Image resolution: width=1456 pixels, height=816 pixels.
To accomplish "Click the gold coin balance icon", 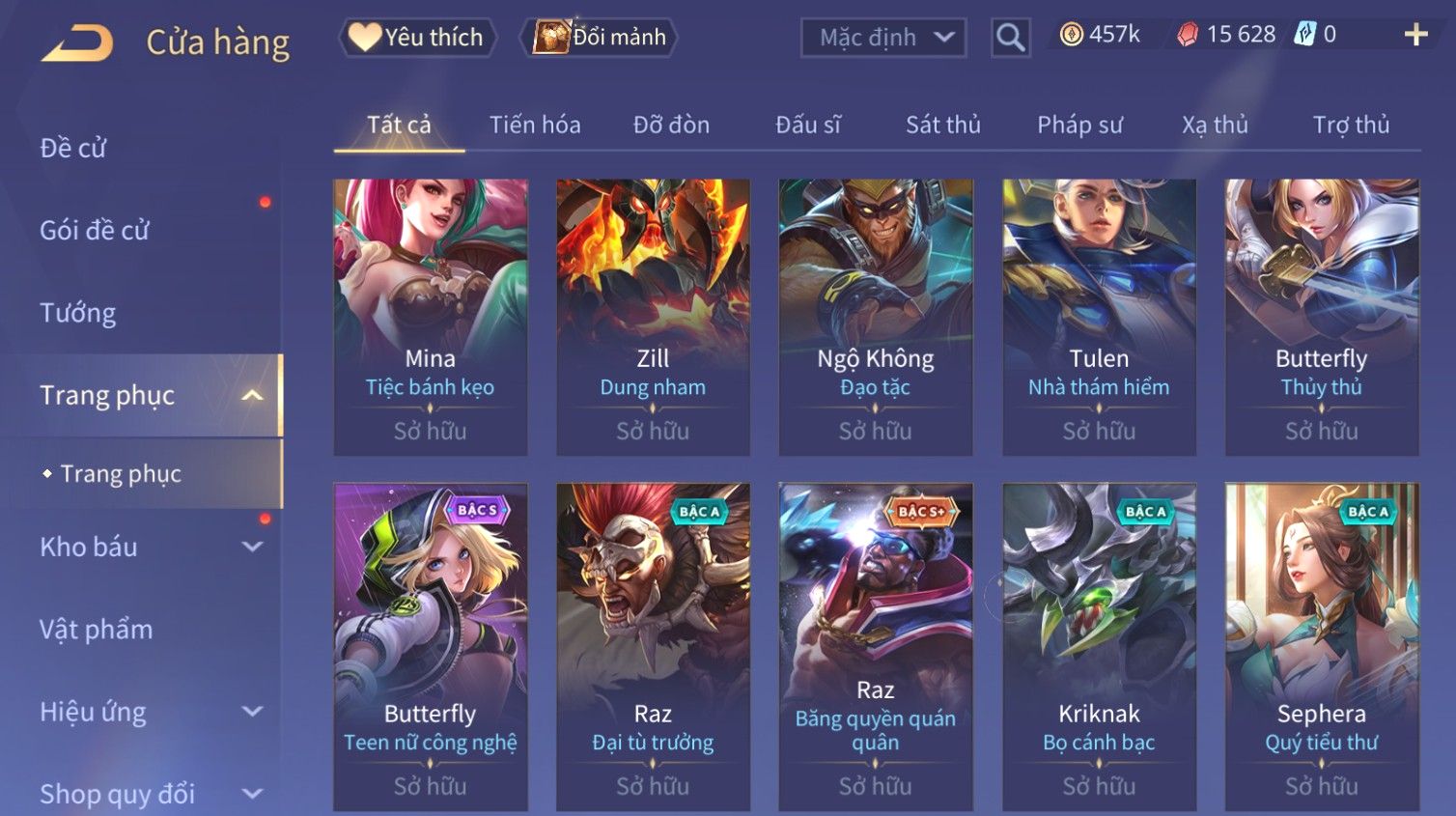I will click(1071, 35).
